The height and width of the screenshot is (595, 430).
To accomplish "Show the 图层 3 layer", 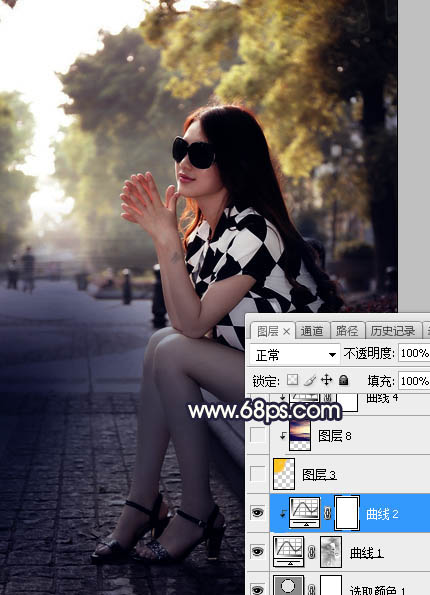I will click(257, 474).
